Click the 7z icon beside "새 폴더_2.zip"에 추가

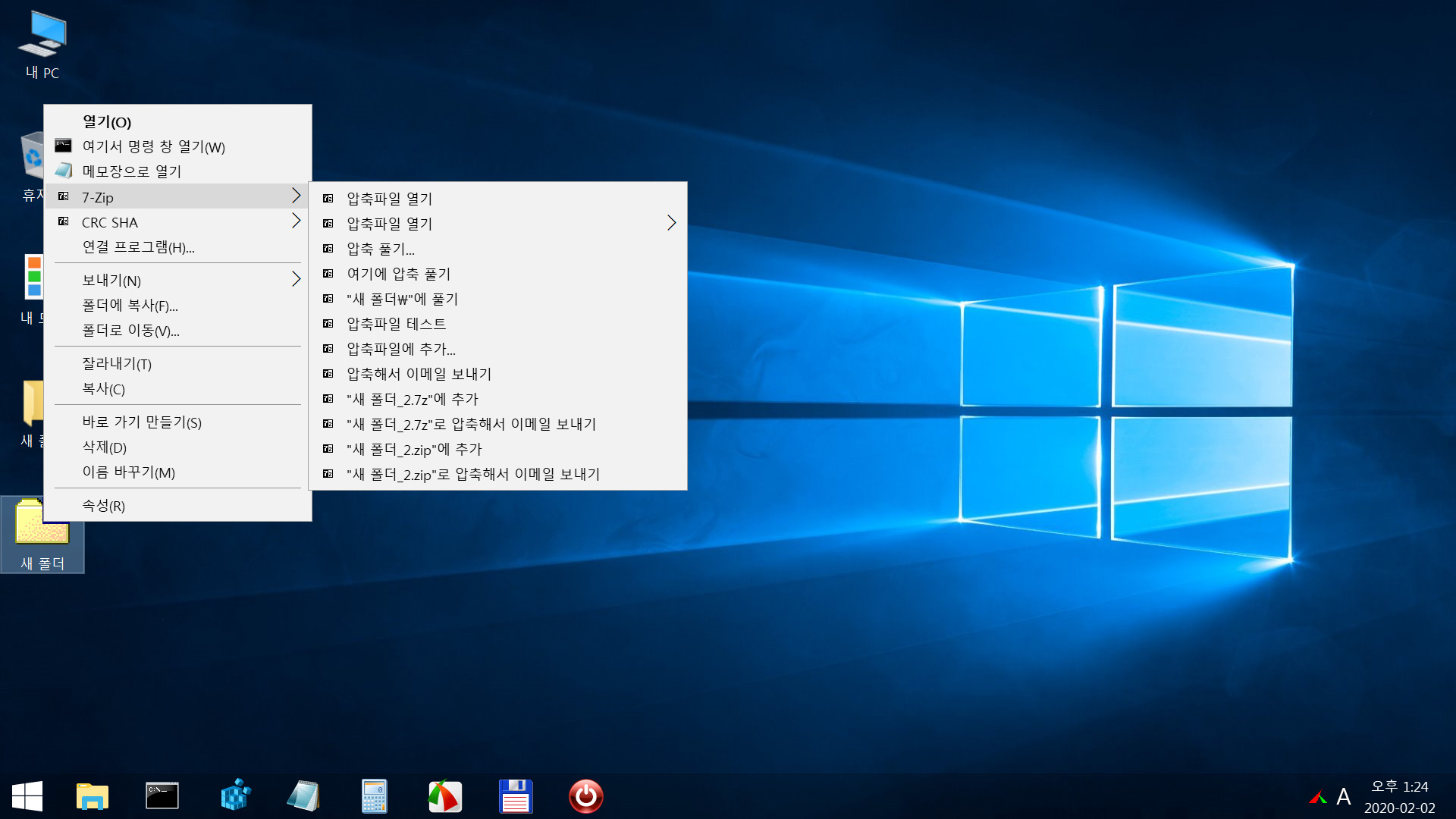pos(328,449)
